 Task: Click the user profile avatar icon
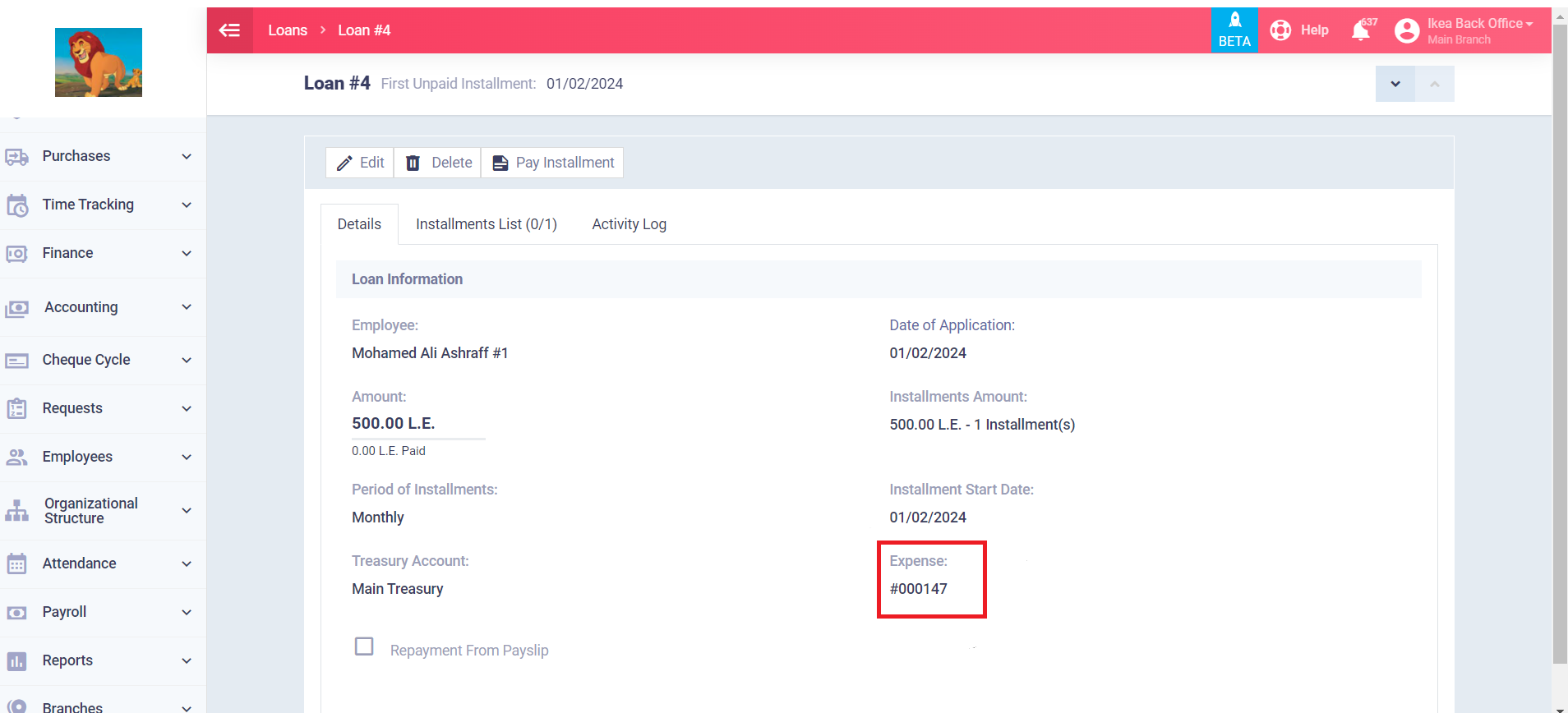1406,31
